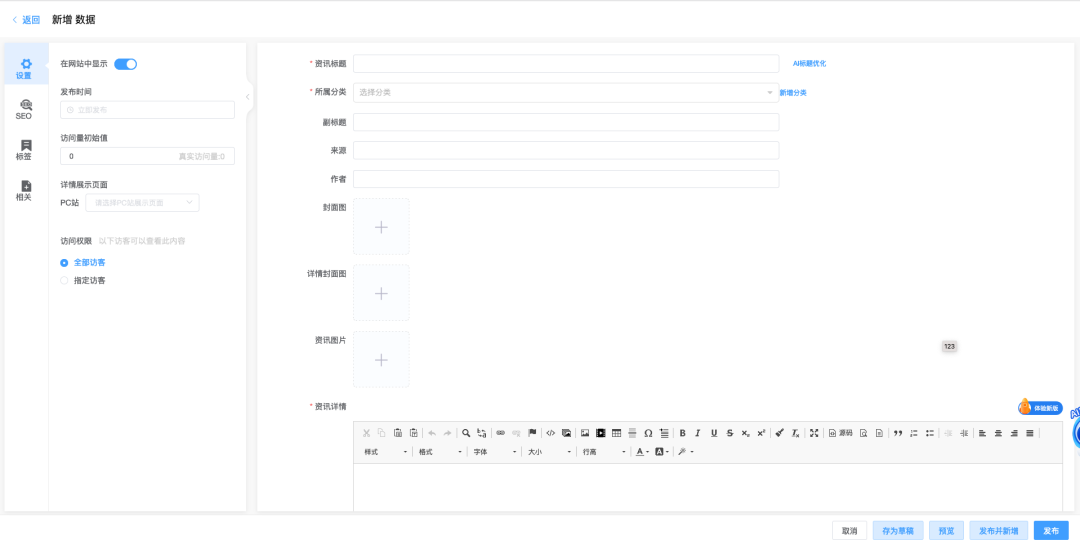Insert a horizontal line in the editor

coord(632,433)
